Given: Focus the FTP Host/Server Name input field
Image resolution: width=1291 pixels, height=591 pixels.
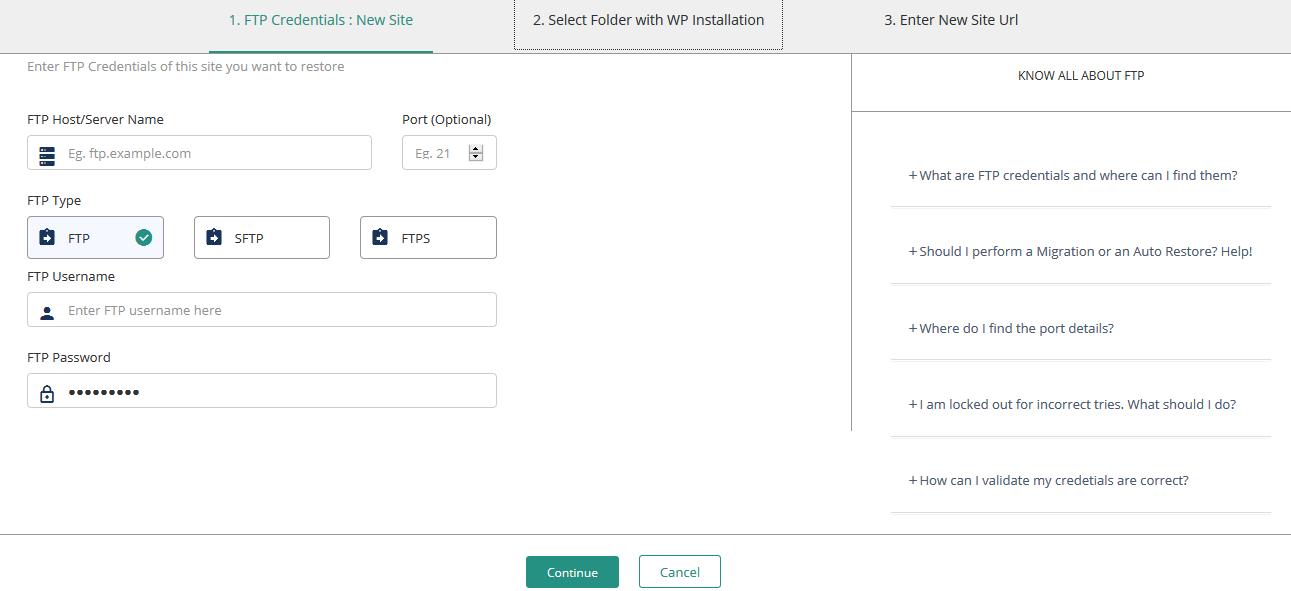Looking at the screenshot, I should click(199, 153).
